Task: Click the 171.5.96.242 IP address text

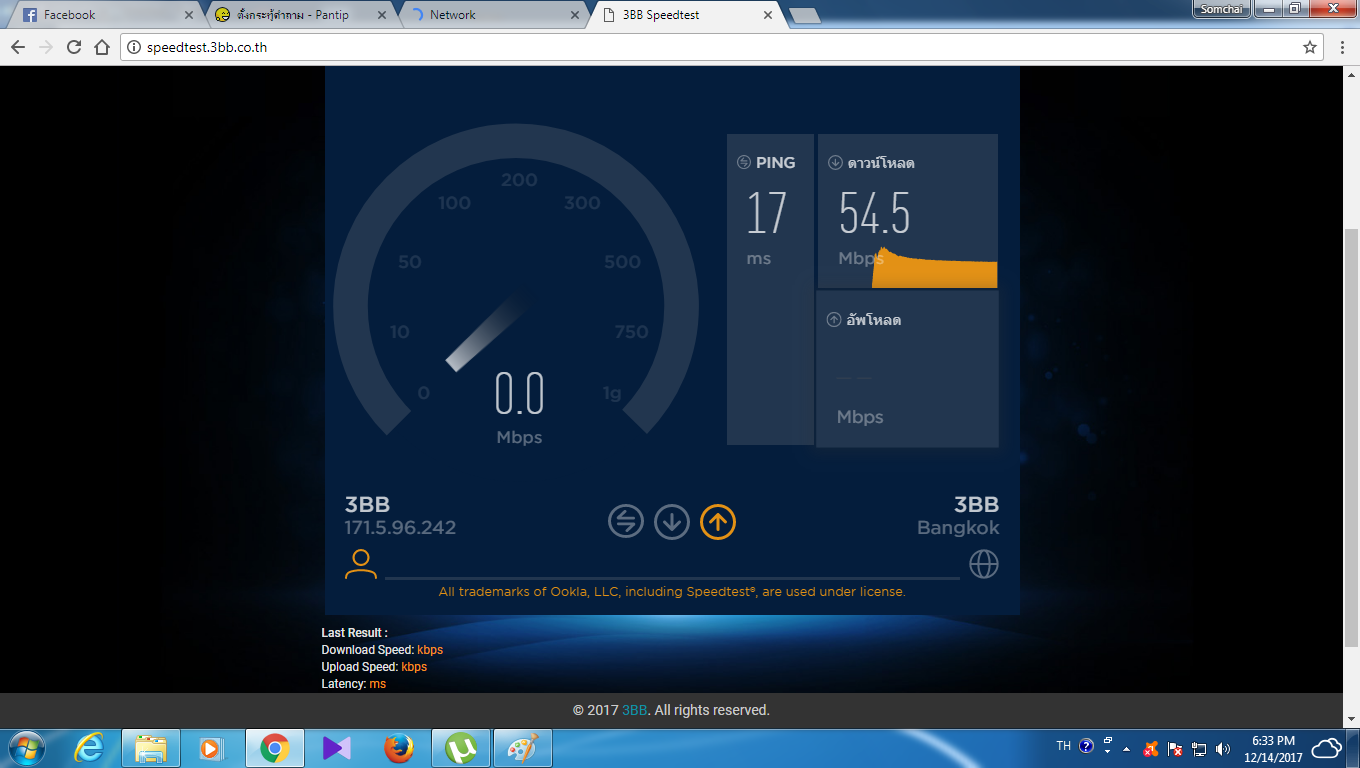Action: click(400, 528)
